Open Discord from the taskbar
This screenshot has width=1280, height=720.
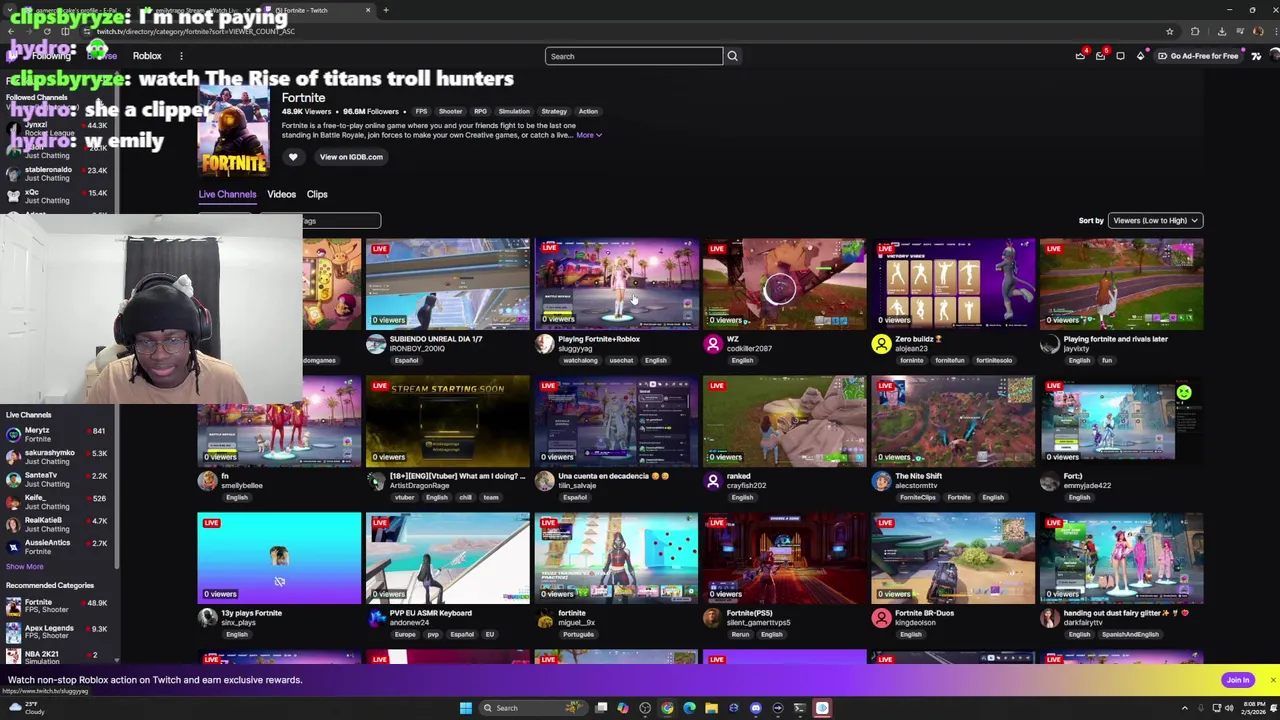755,708
